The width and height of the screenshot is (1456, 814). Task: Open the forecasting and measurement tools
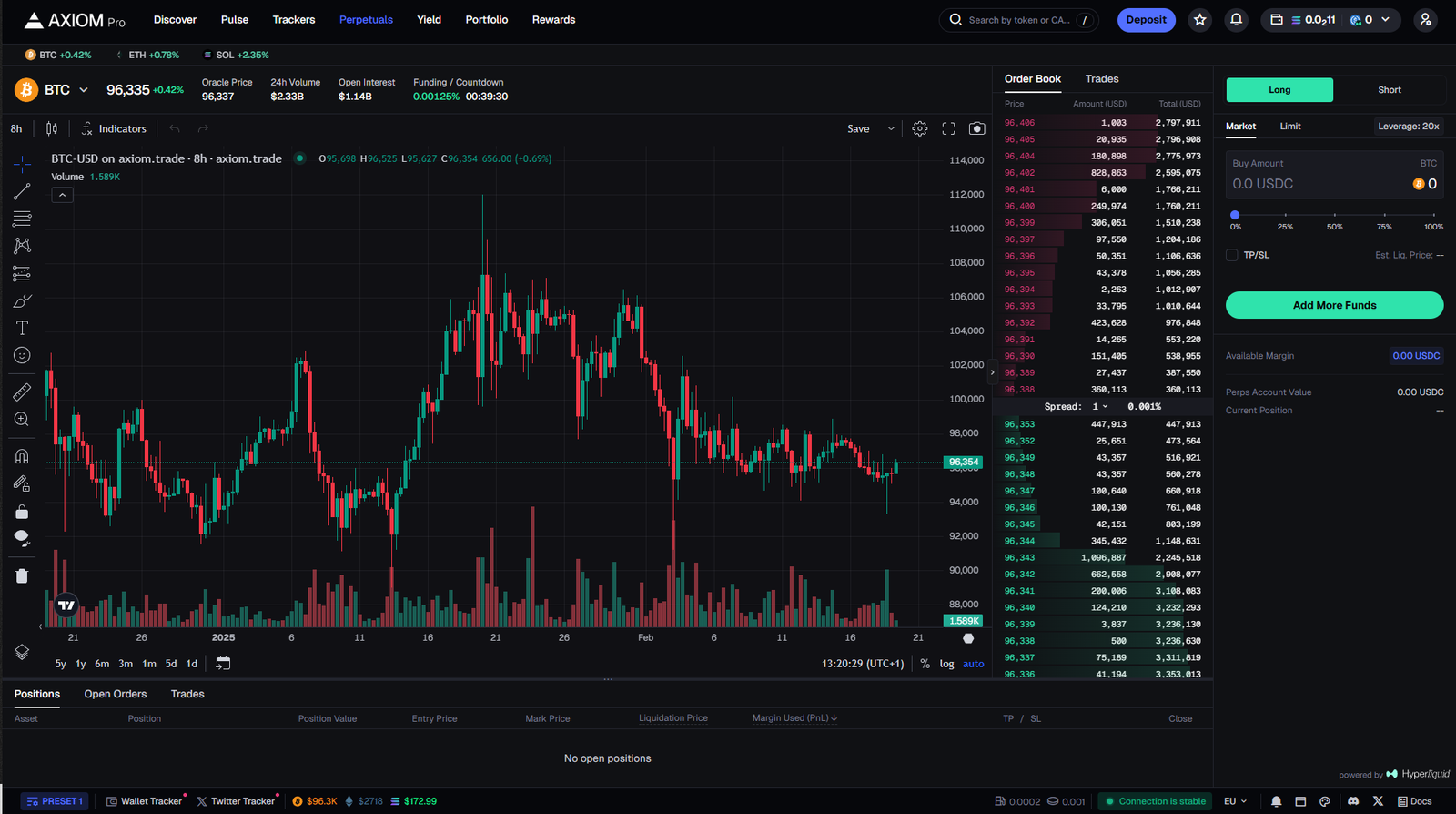pos(22,273)
